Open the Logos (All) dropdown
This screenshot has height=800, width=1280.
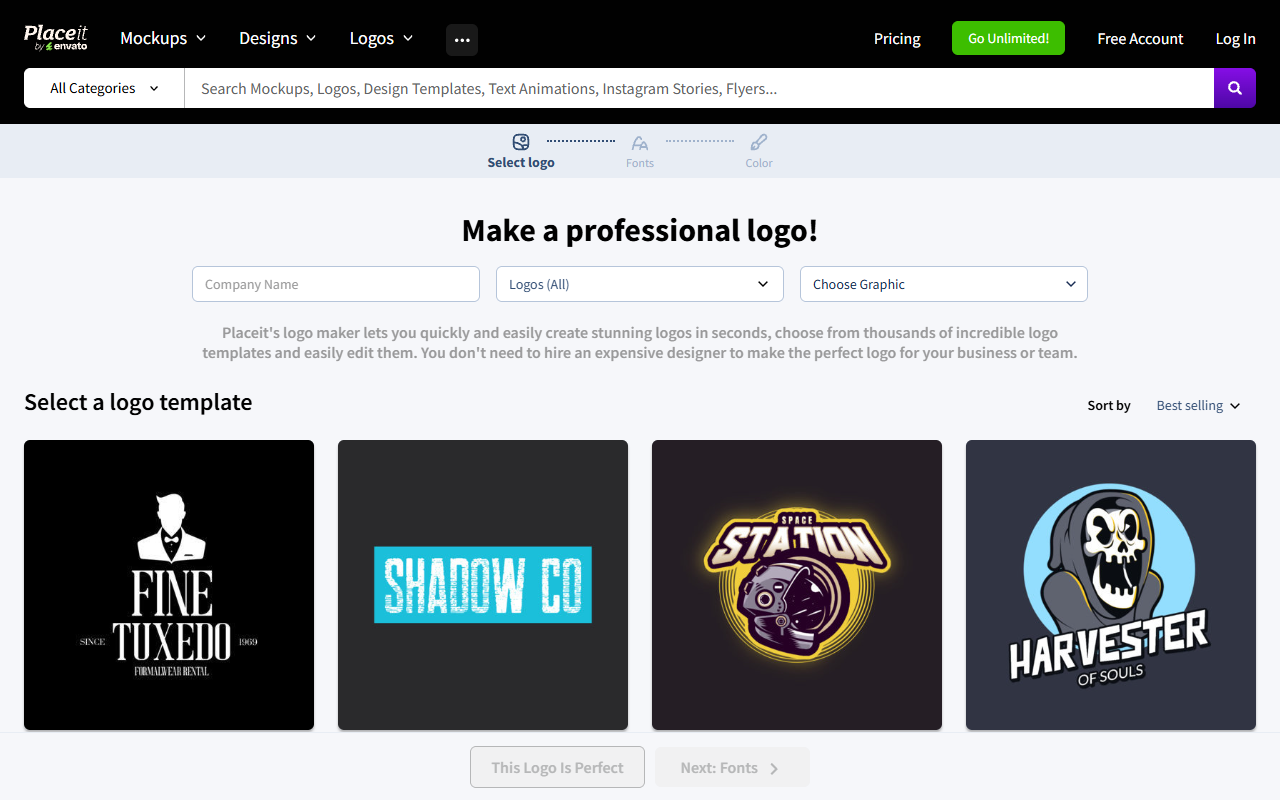[640, 284]
